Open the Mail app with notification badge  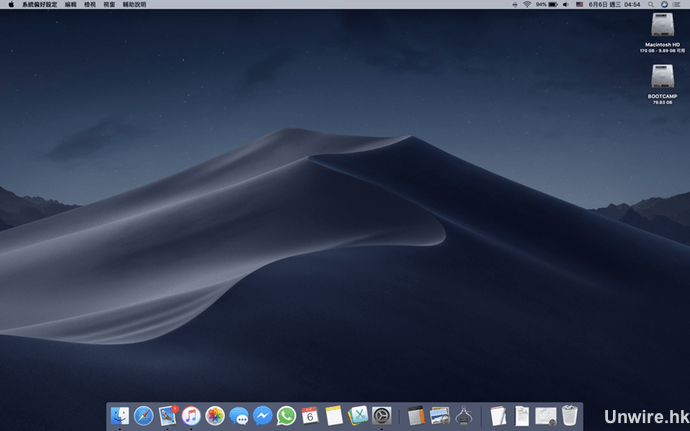(168, 416)
